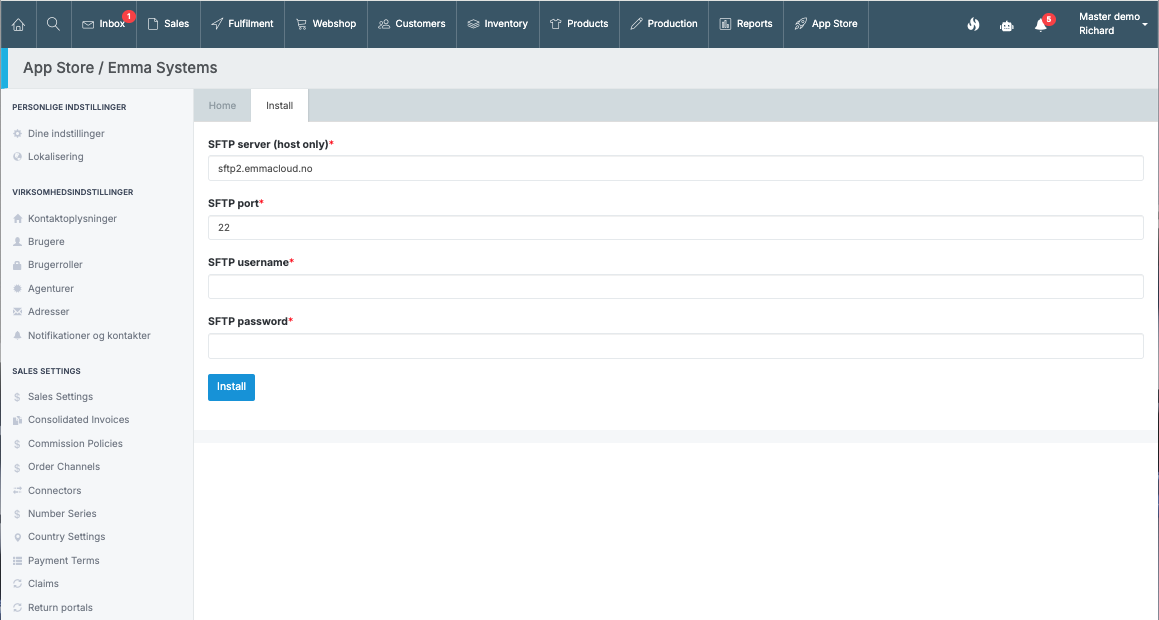Open Dine indstillinger link
The height and width of the screenshot is (620, 1159).
[x=67, y=134]
